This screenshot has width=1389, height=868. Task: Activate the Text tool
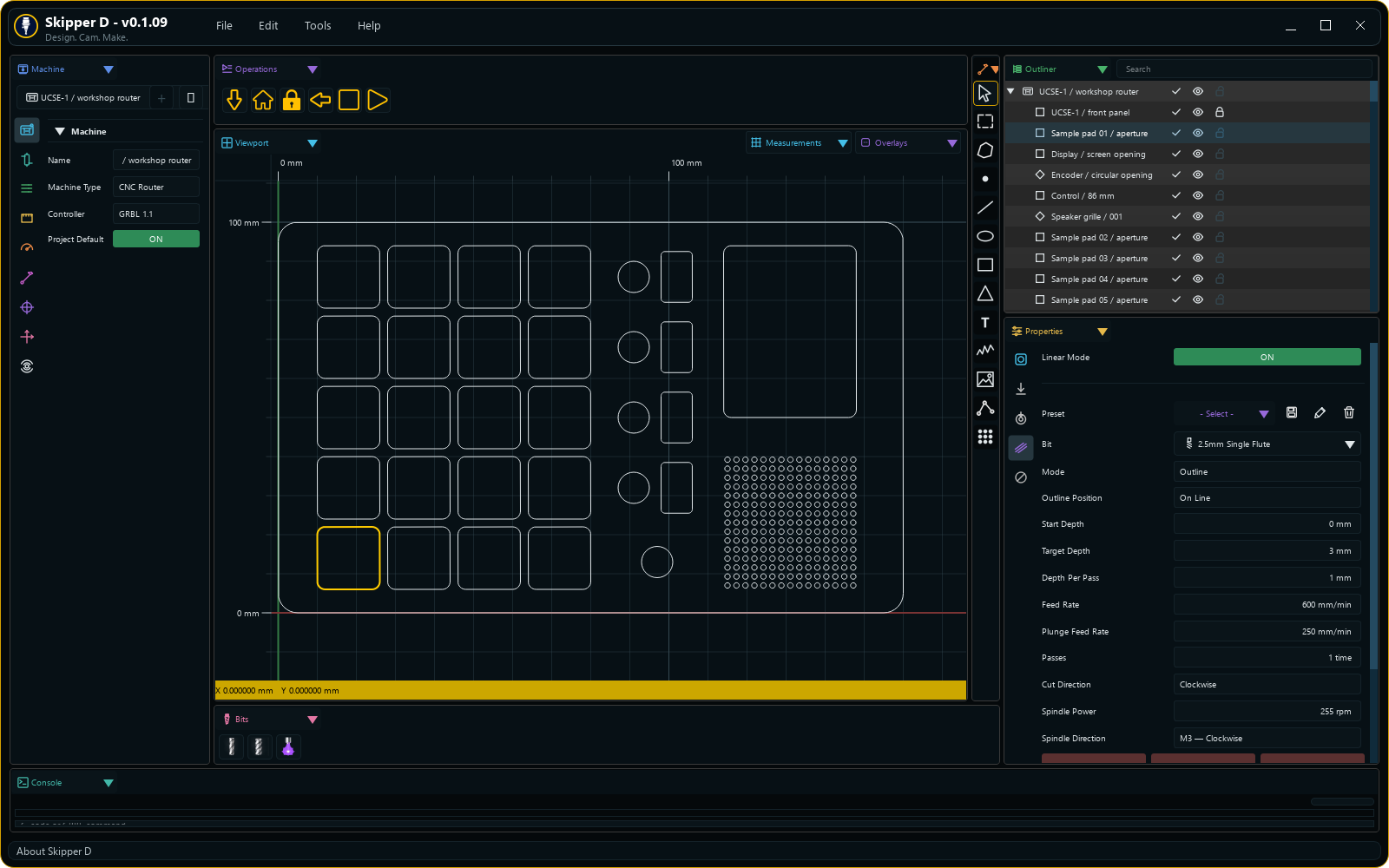click(x=984, y=322)
